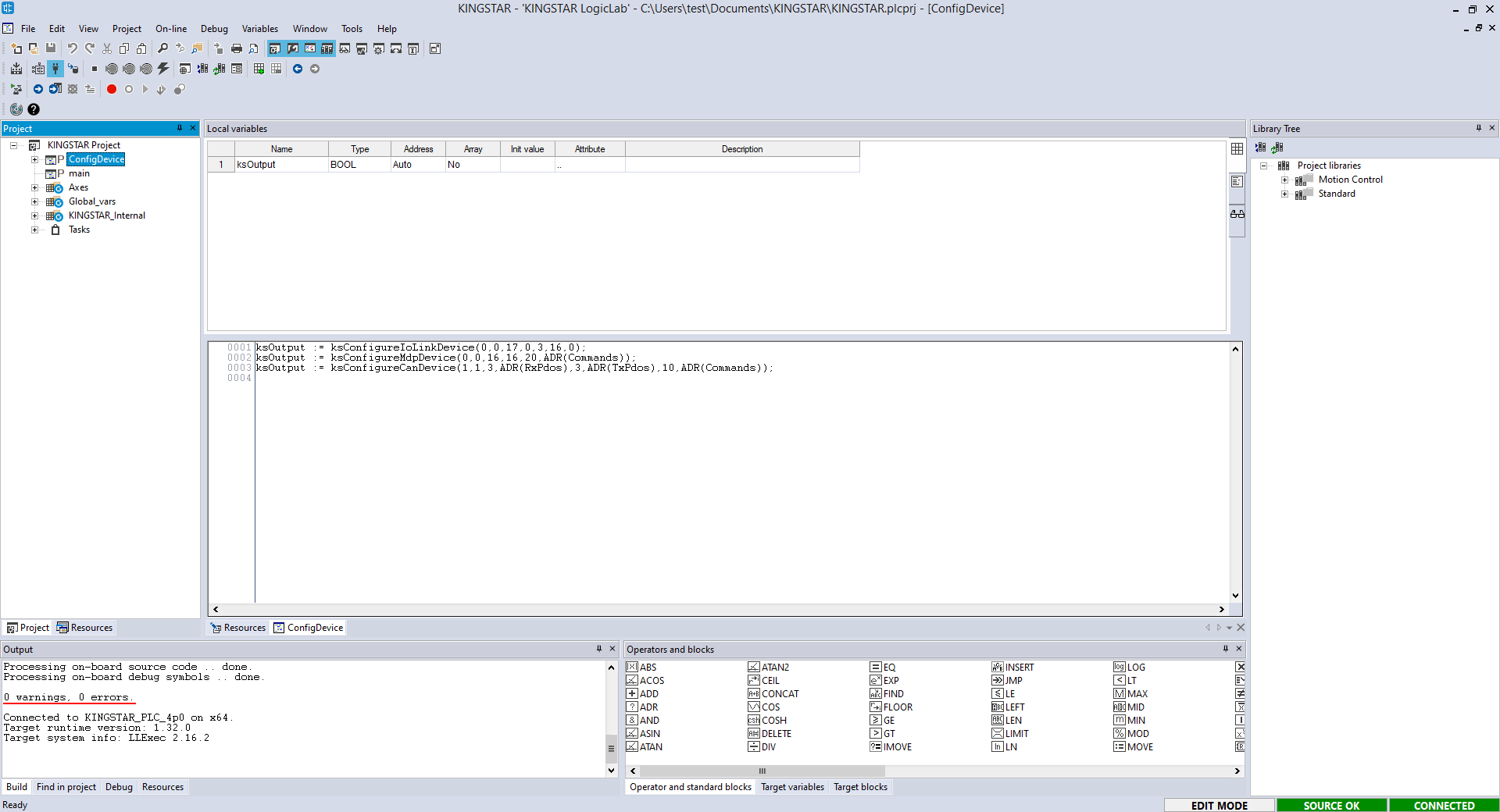The image size is (1500, 812).
Task: Toggle pin on Library Tree panel
Action: (x=1478, y=128)
